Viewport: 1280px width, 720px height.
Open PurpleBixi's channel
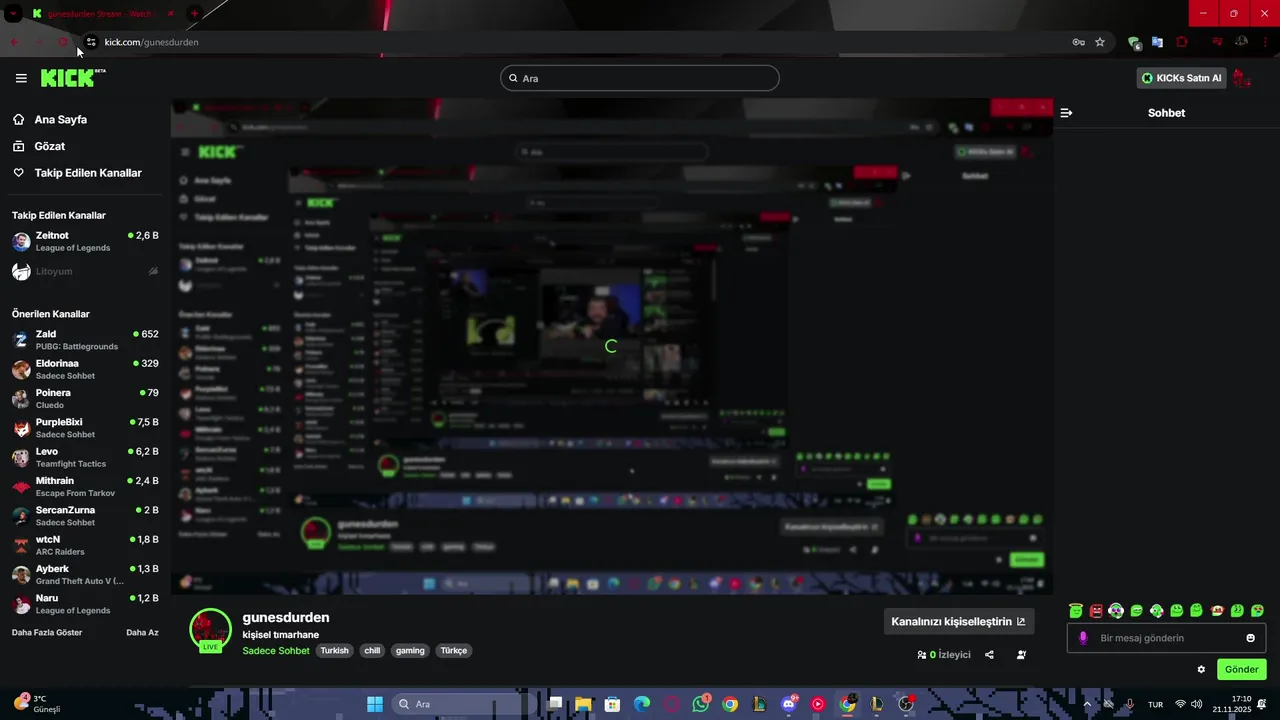84,428
